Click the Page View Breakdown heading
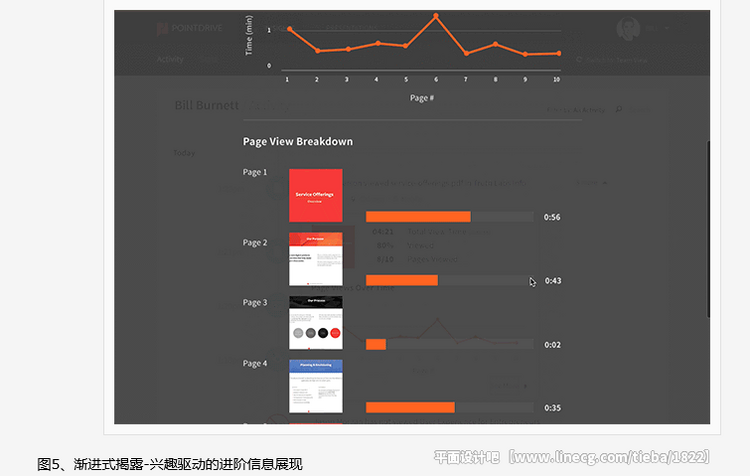The width and height of the screenshot is (750, 476). pos(298,142)
